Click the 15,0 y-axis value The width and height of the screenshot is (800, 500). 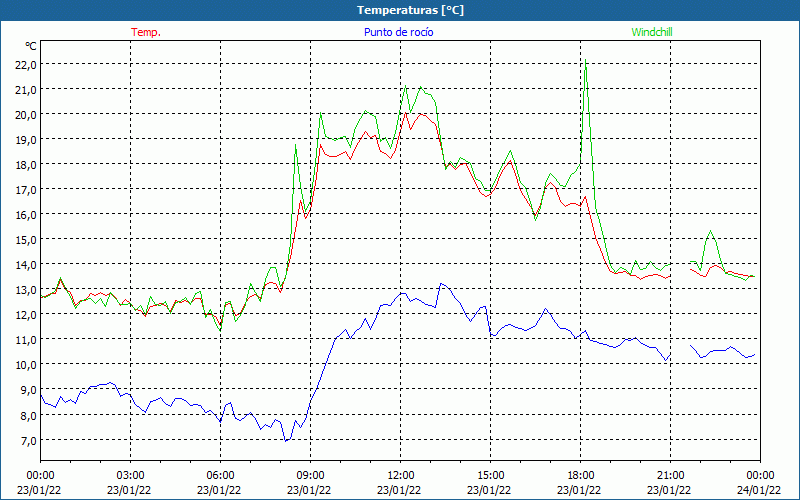click(x=27, y=239)
